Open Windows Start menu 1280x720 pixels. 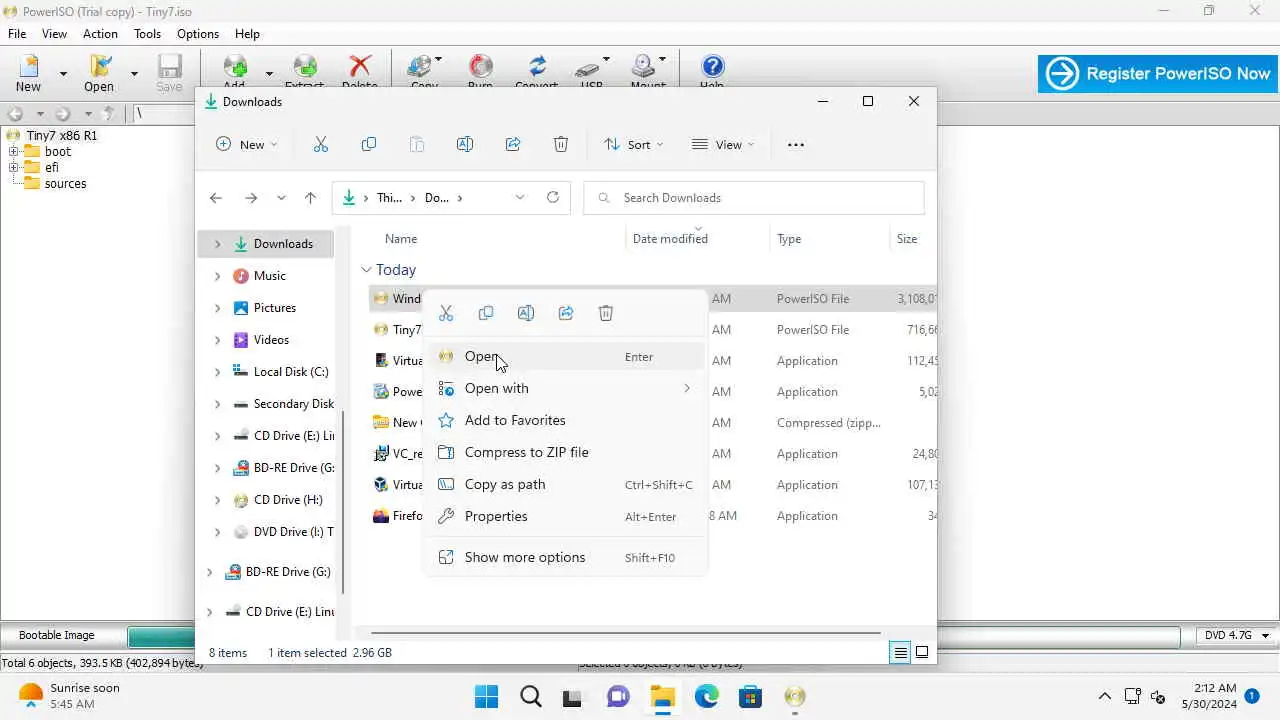tap(487, 697)
